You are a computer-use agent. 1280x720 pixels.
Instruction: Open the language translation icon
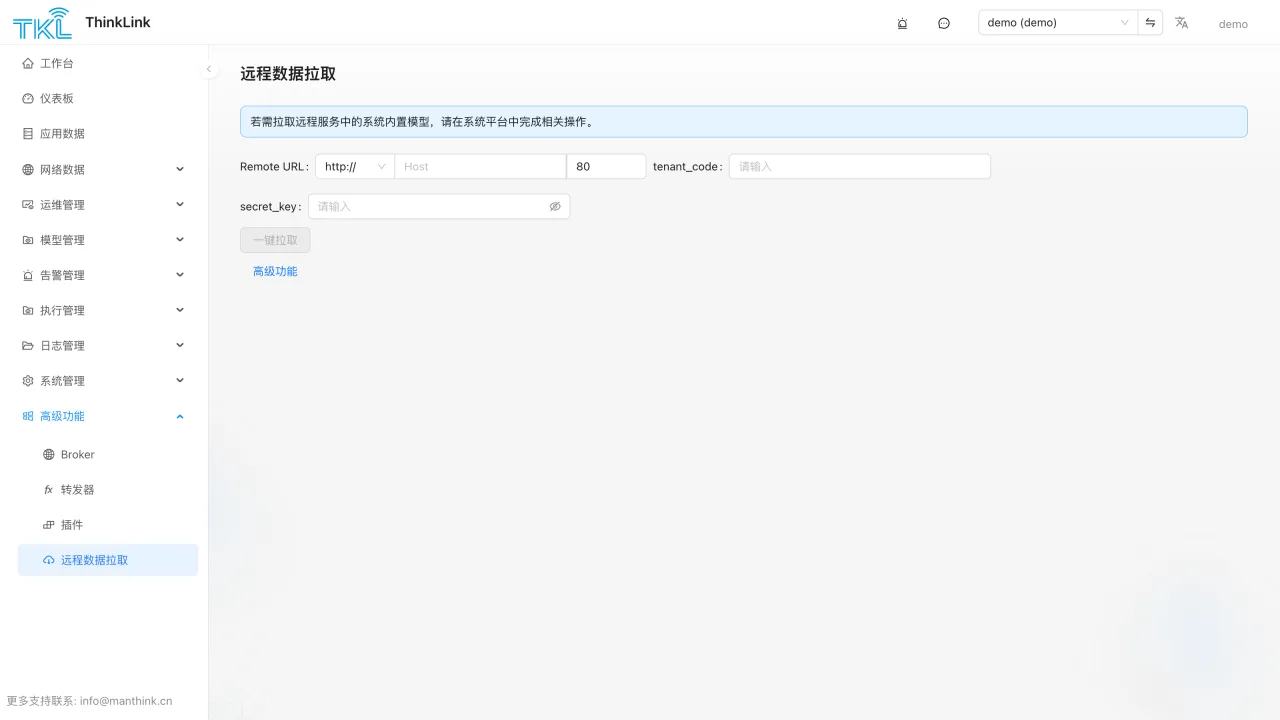click(x=1182, y=23)
